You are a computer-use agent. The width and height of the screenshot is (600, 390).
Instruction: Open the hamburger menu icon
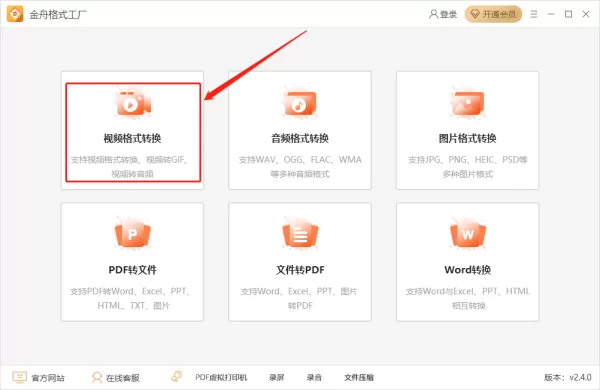tap(534, 14)
